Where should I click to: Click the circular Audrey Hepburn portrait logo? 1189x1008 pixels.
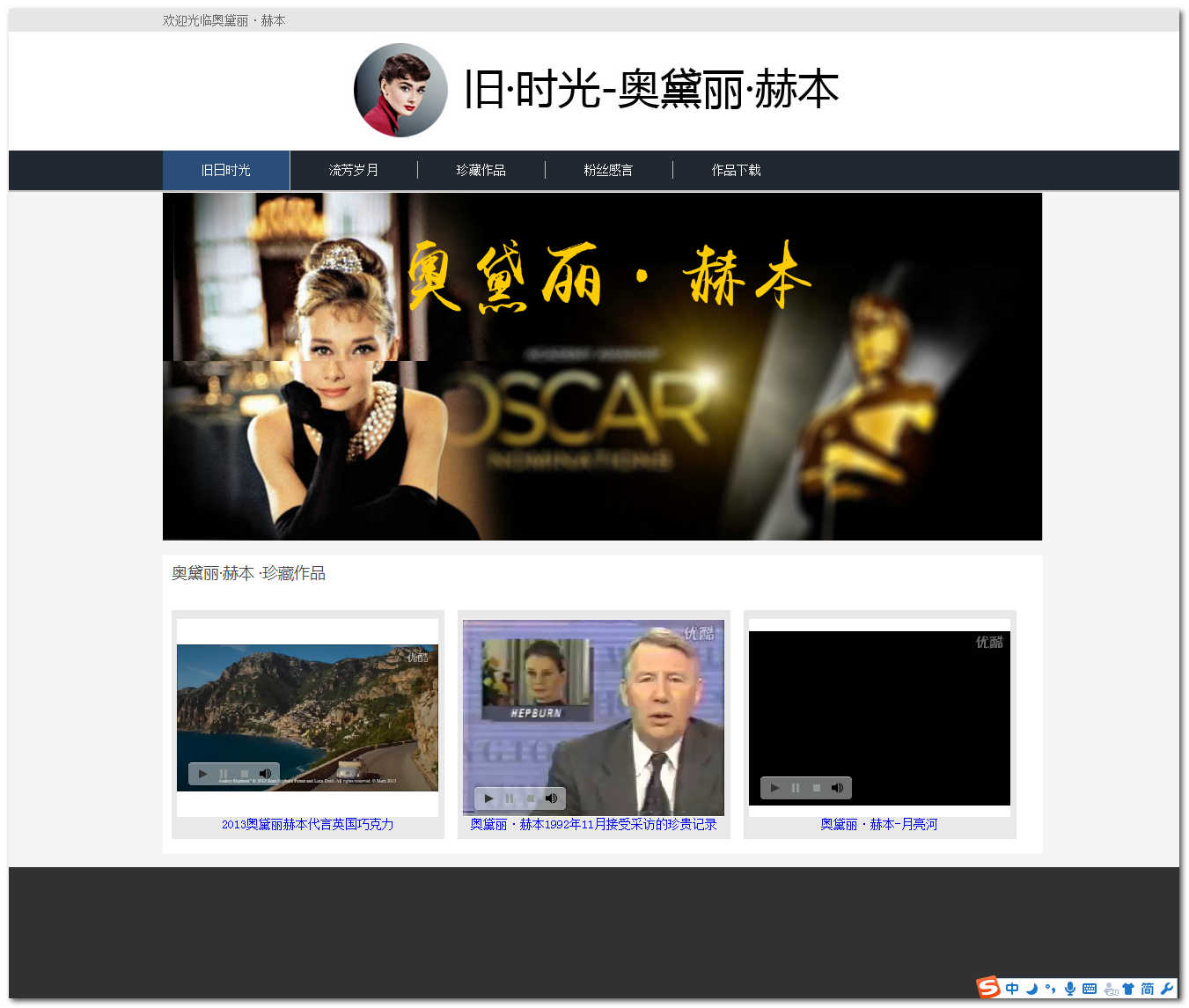400,90
